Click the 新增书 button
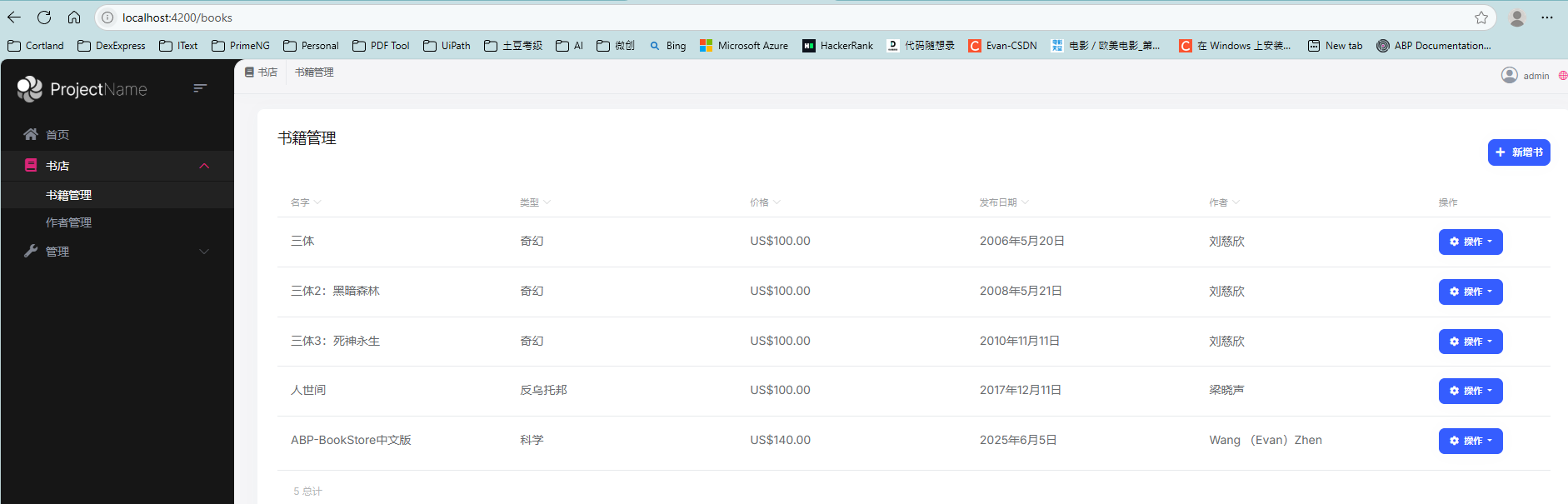1568x504 pixels. 1519,152
